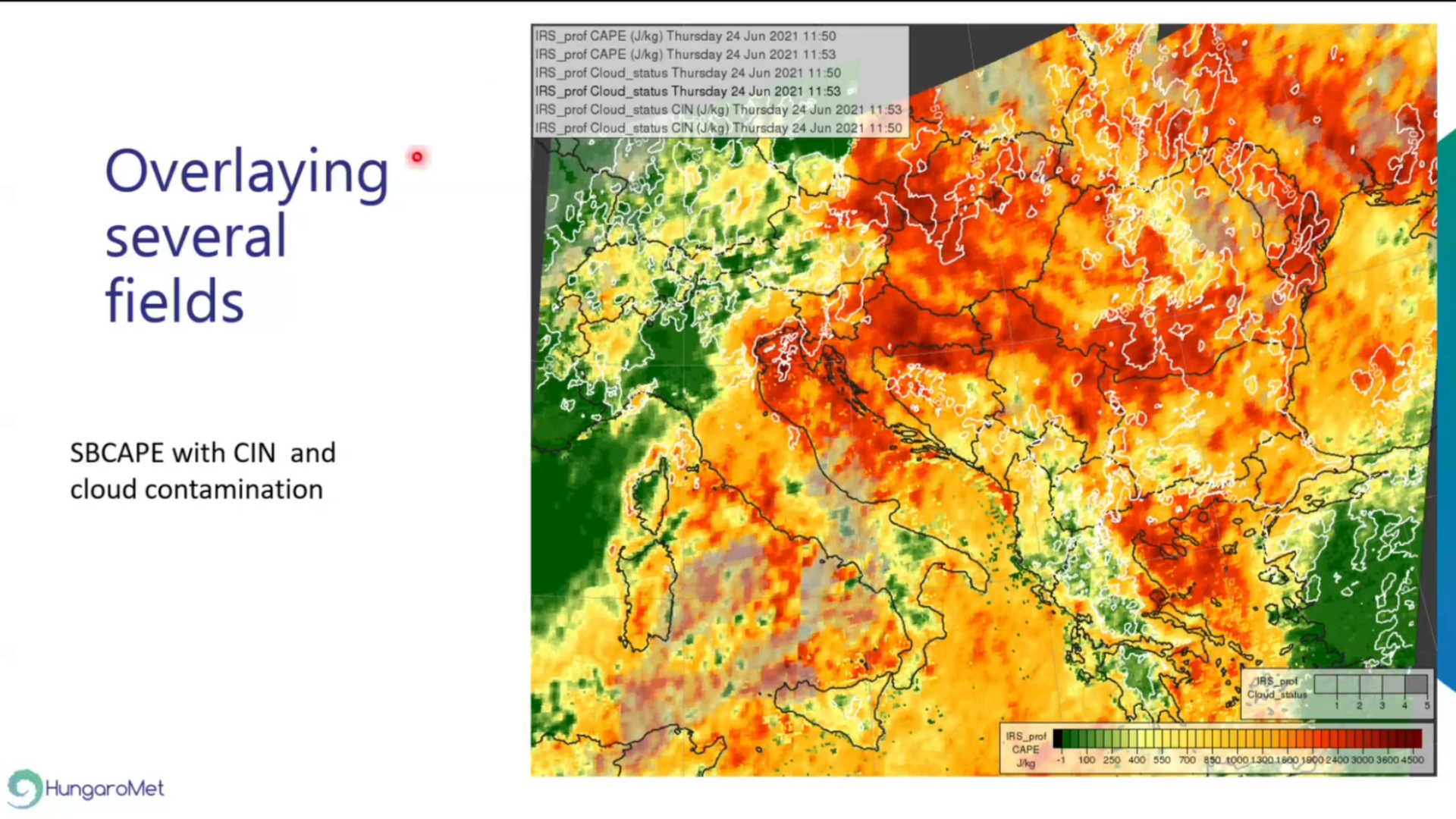Click the 'Overlaying several fields' title

pos(246,235)
